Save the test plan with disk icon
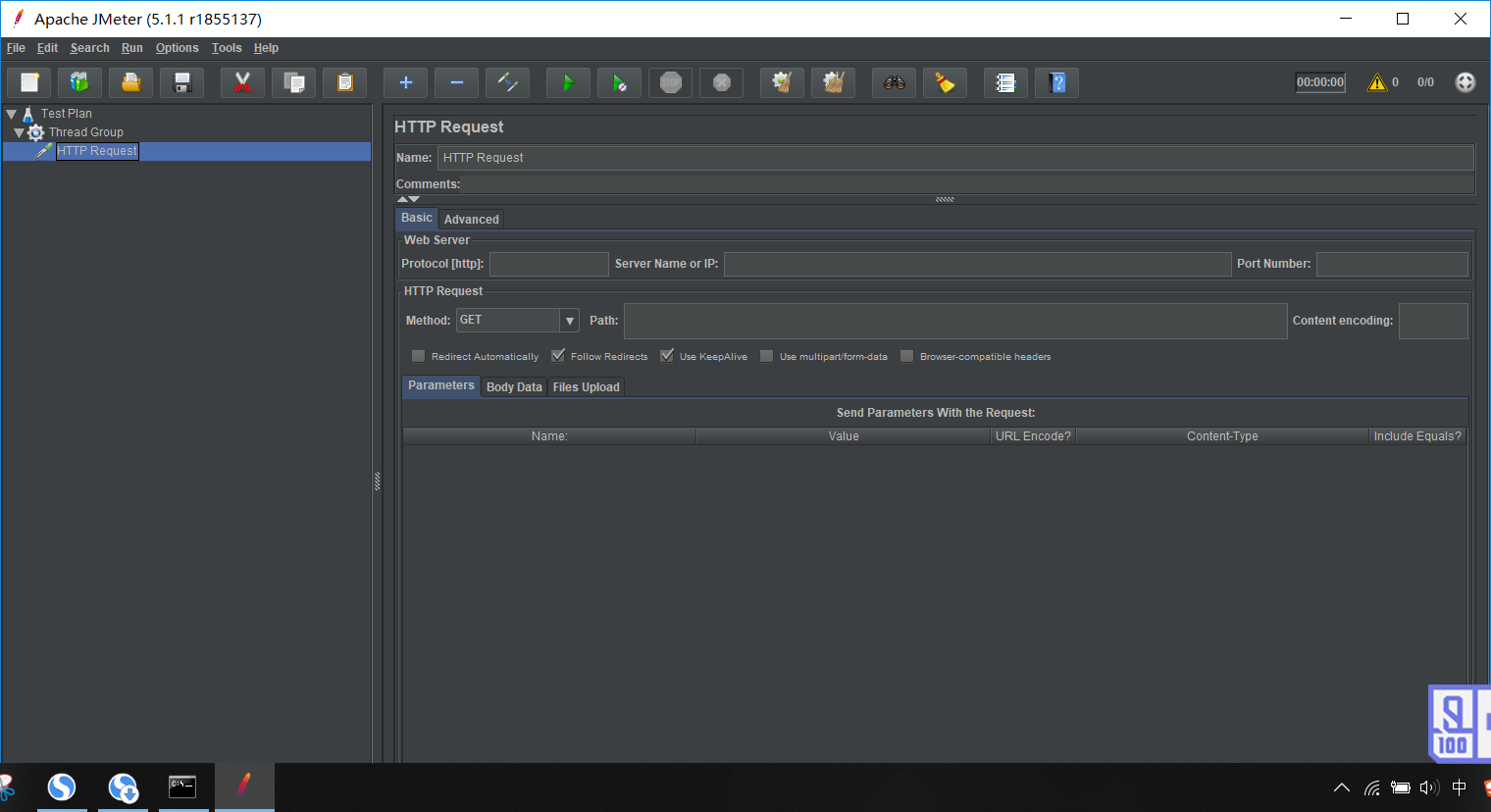Viewport: 1491px width, 812px height. tap(181, 82)
